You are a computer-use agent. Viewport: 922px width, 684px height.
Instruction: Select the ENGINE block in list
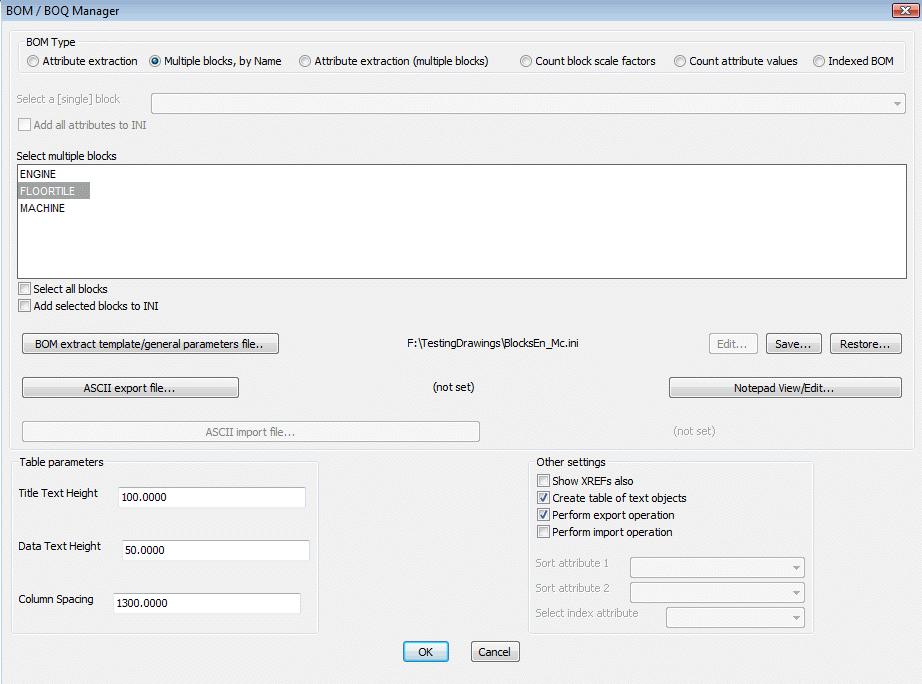(x=38, y=174)
